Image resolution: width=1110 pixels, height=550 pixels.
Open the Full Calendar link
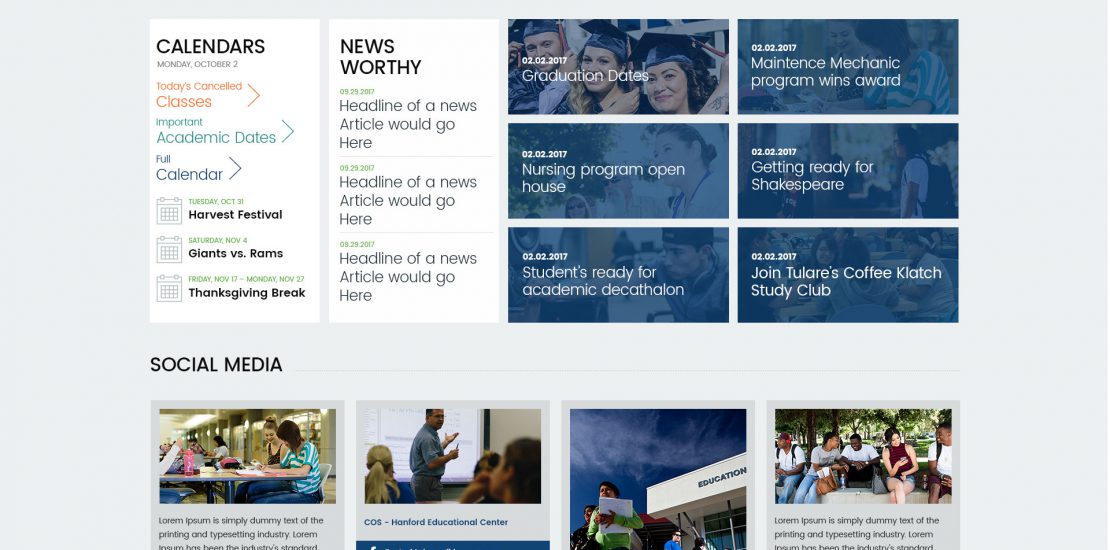point(190,168)
